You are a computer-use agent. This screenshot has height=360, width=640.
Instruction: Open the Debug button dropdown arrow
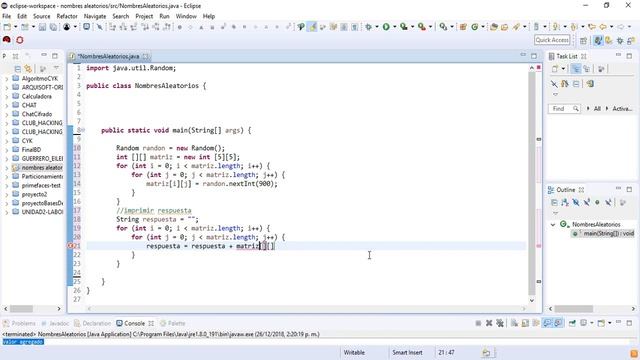[377, 27]
